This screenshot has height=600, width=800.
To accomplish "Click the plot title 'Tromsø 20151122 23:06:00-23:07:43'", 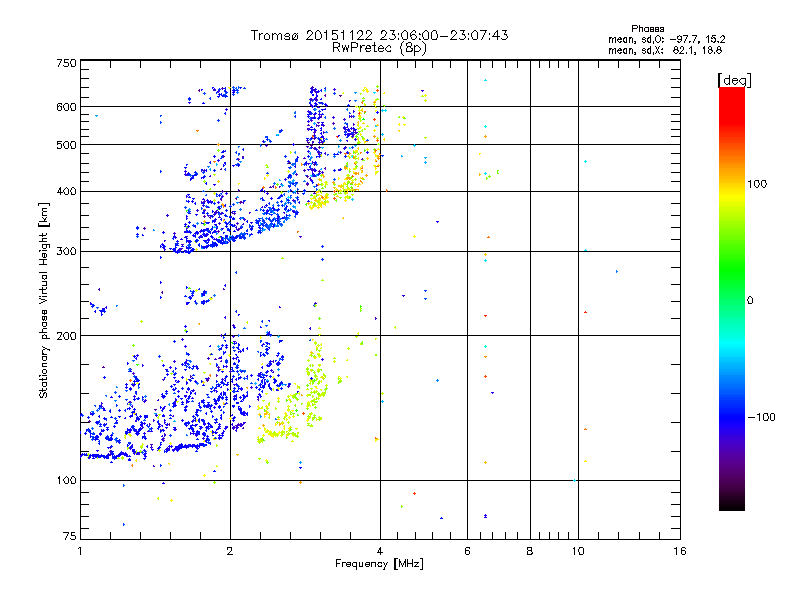I will (379, 35).
